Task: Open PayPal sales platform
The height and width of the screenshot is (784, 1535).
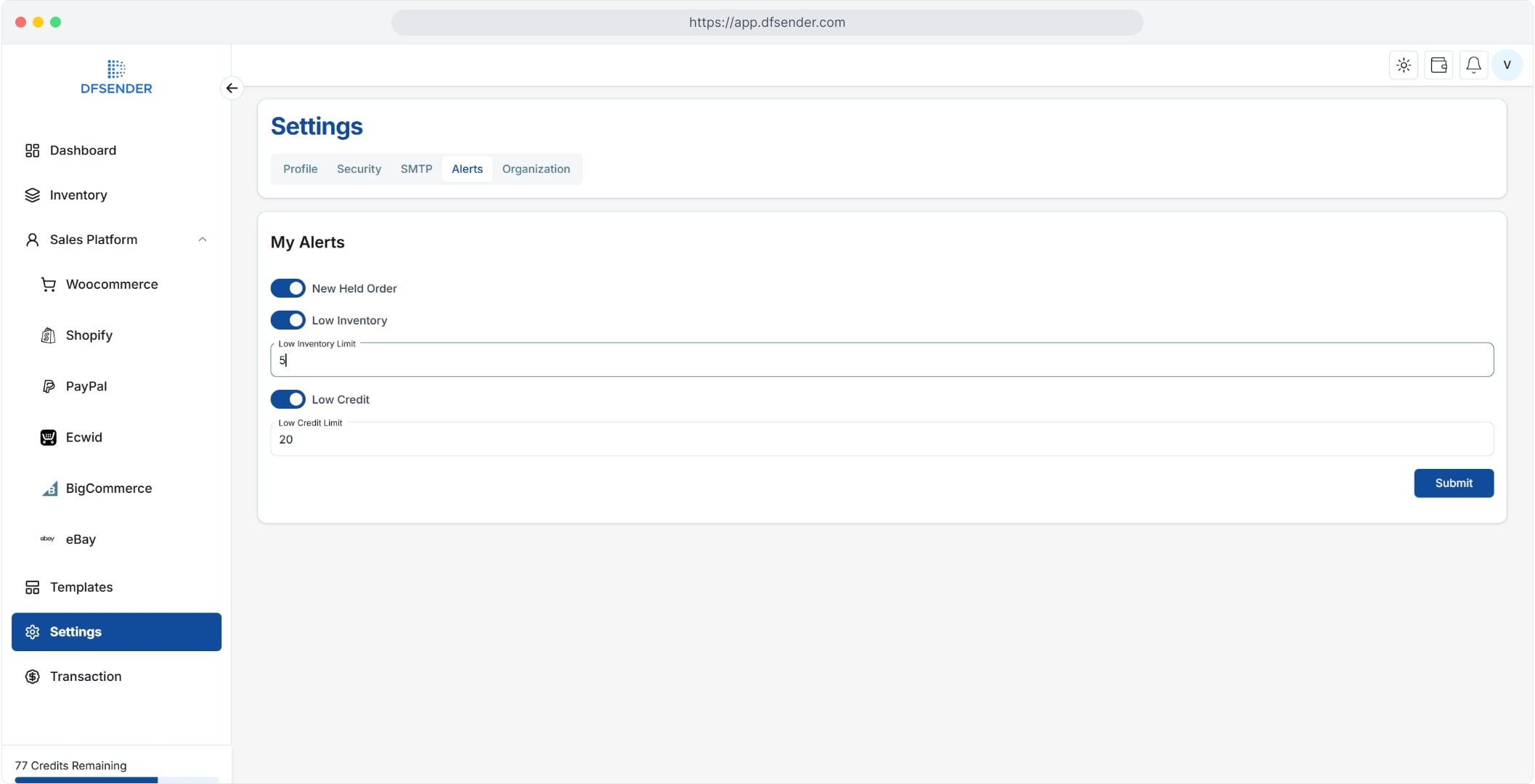Action: tap(86, 386)
